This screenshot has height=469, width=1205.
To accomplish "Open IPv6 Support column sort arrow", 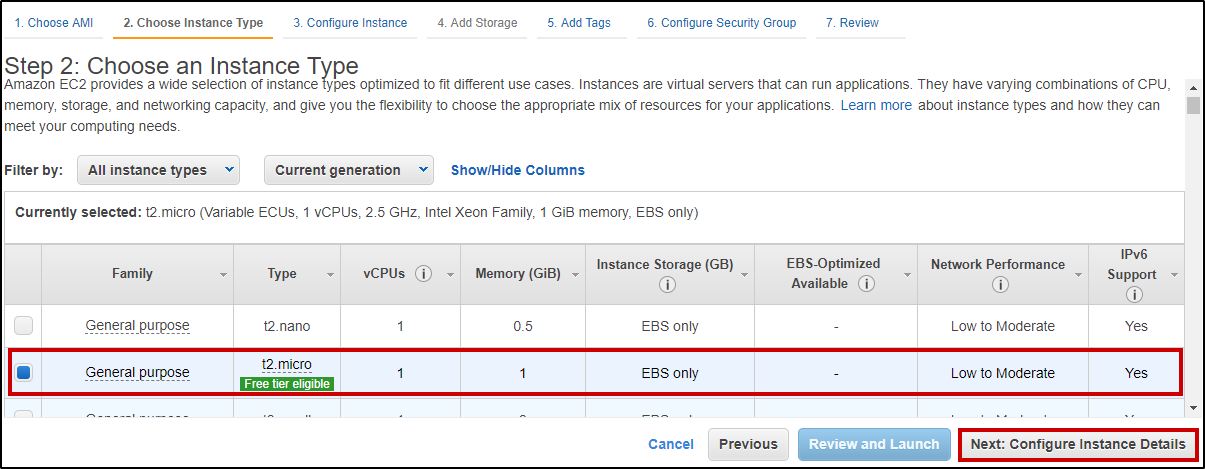I will click(x=1174, y=275).
